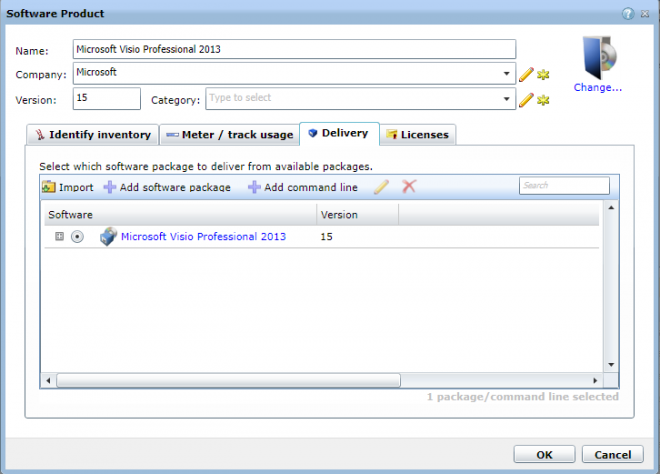
Task: Click the Category combo box field
Action: (360, 99)
